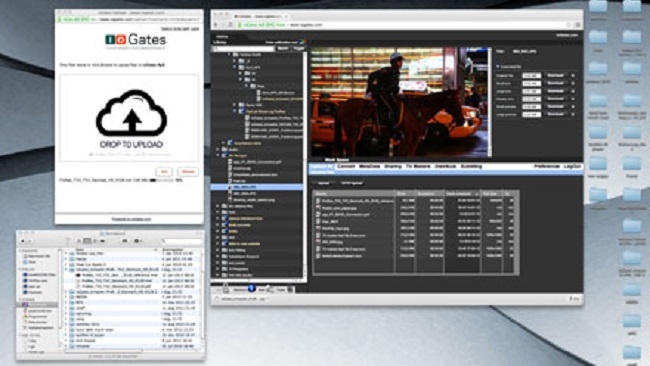The image size is (650, 366).
Task: Sort the table by the Size column
Action: coord(405,194)
